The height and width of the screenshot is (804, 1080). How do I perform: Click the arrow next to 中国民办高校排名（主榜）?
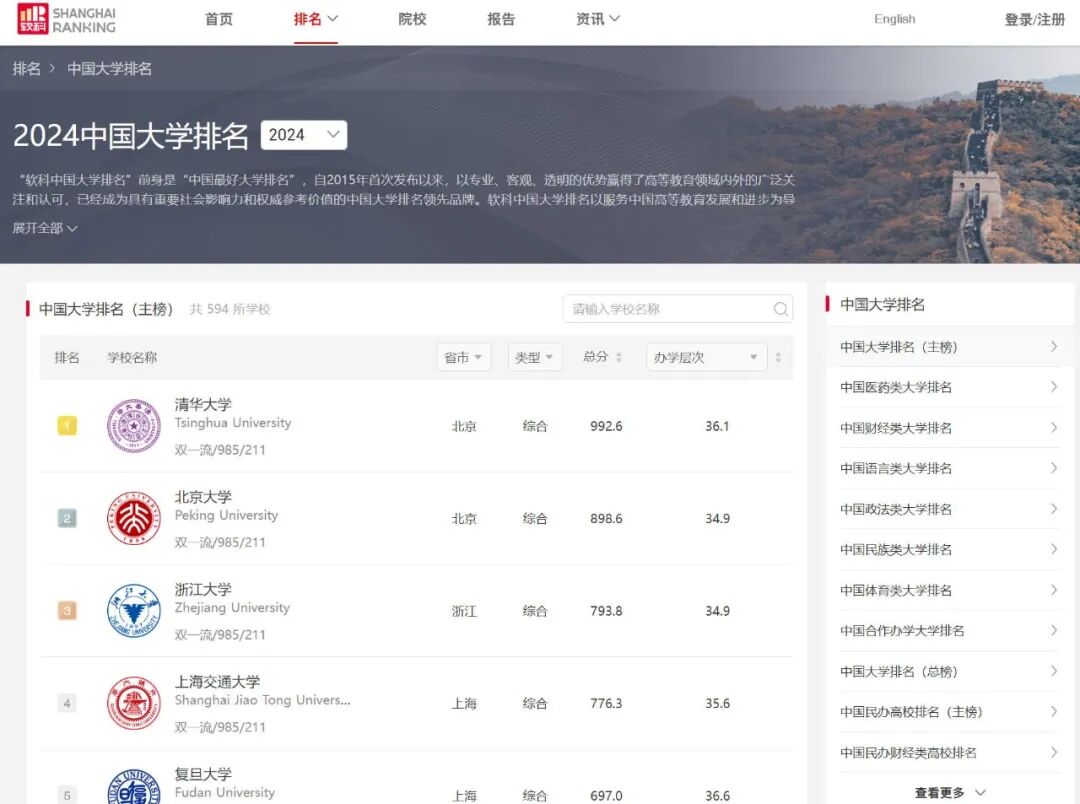(x=1054, y=712)
